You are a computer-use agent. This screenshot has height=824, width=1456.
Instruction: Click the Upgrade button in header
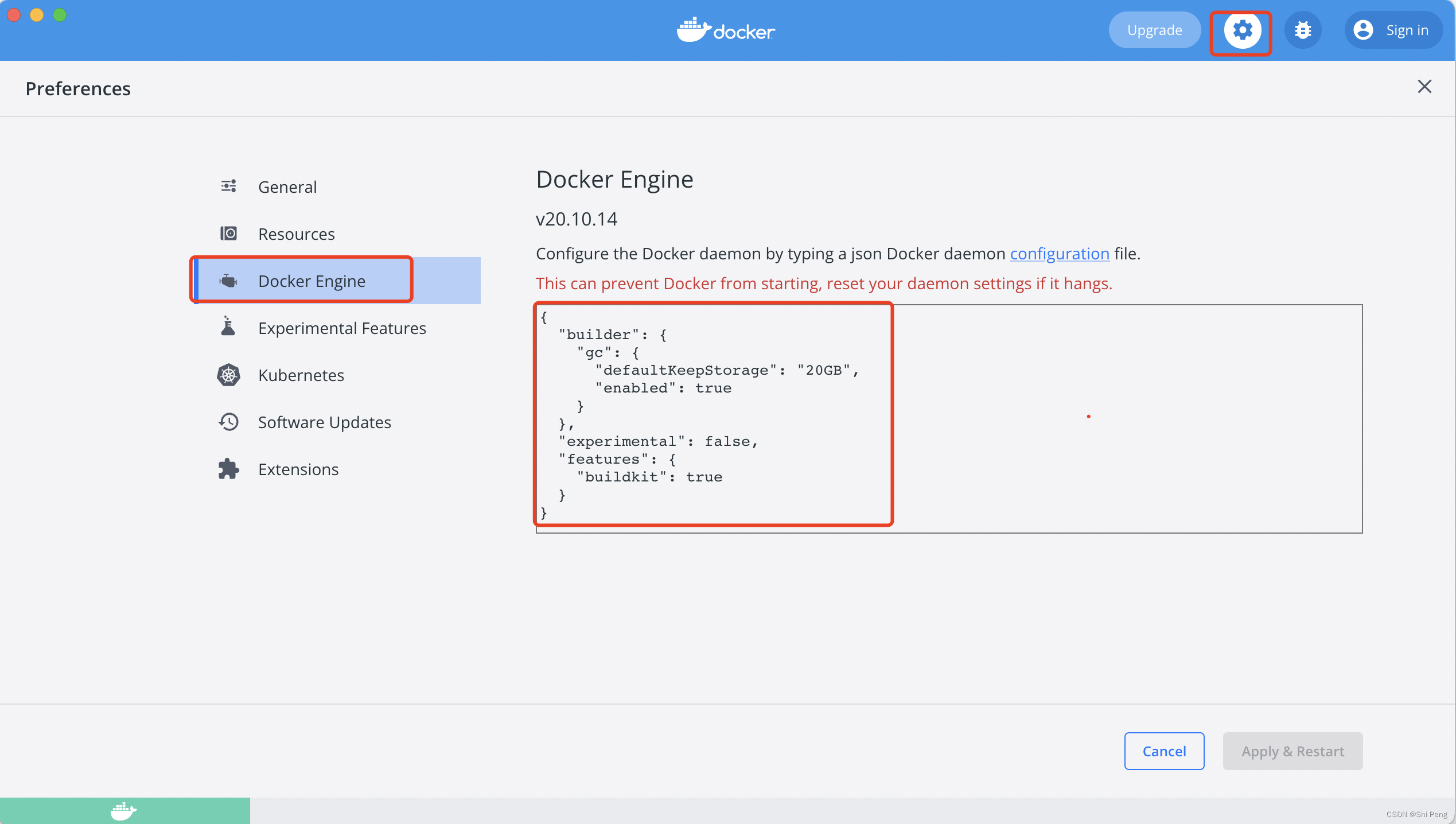1154,30
